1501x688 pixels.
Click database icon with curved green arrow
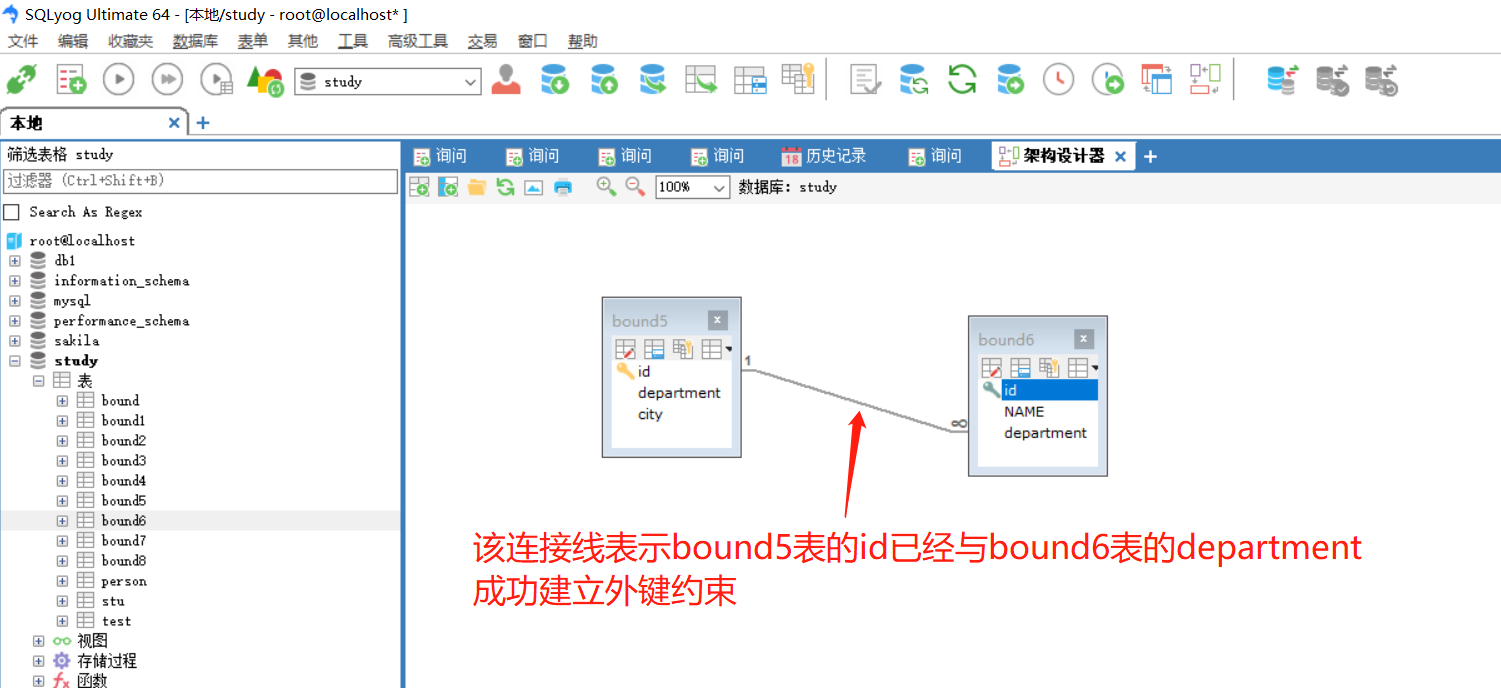point(652,80)
